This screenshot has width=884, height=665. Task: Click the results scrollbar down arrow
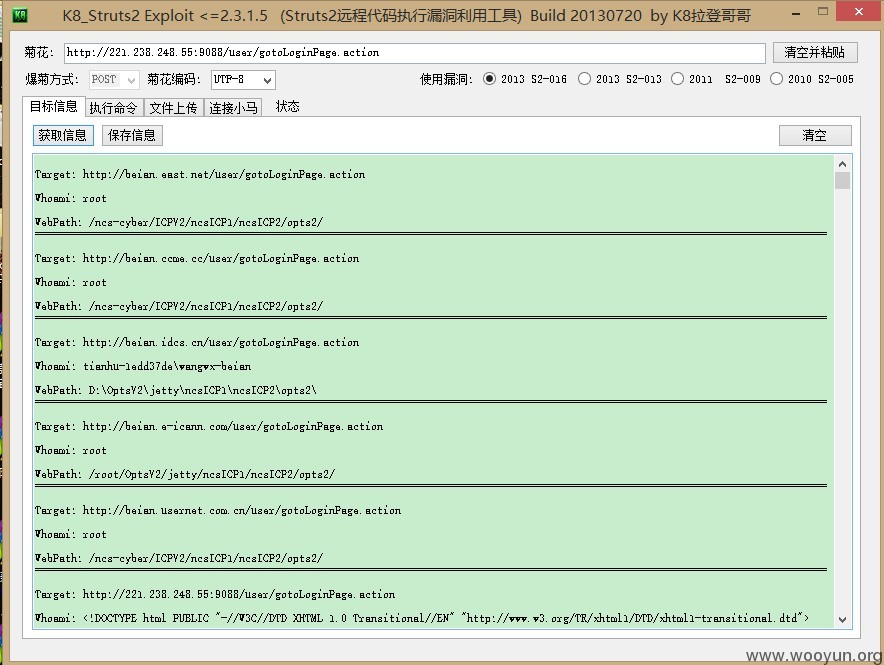point(842,619)
